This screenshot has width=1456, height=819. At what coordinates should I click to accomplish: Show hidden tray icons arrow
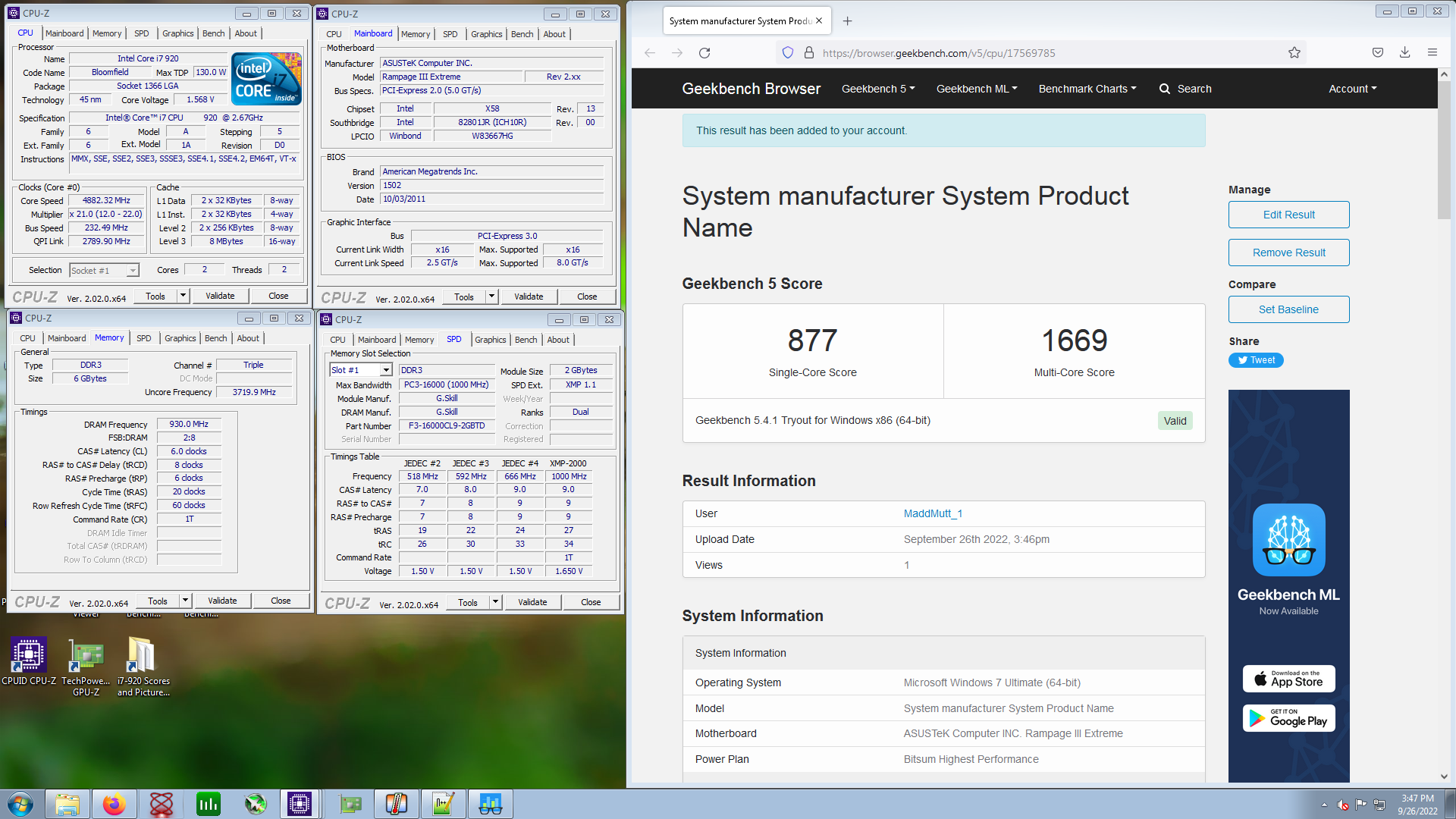(x=1324, y=805)
